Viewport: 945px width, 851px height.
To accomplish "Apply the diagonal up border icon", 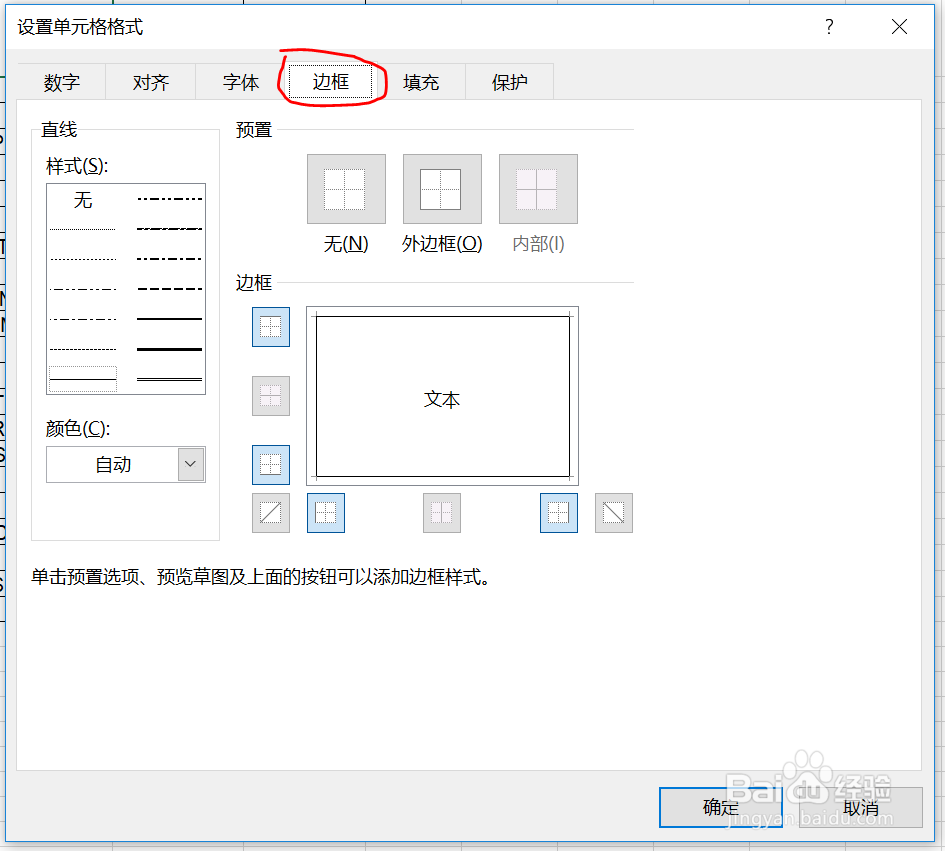I will click(x=271, y=513).
